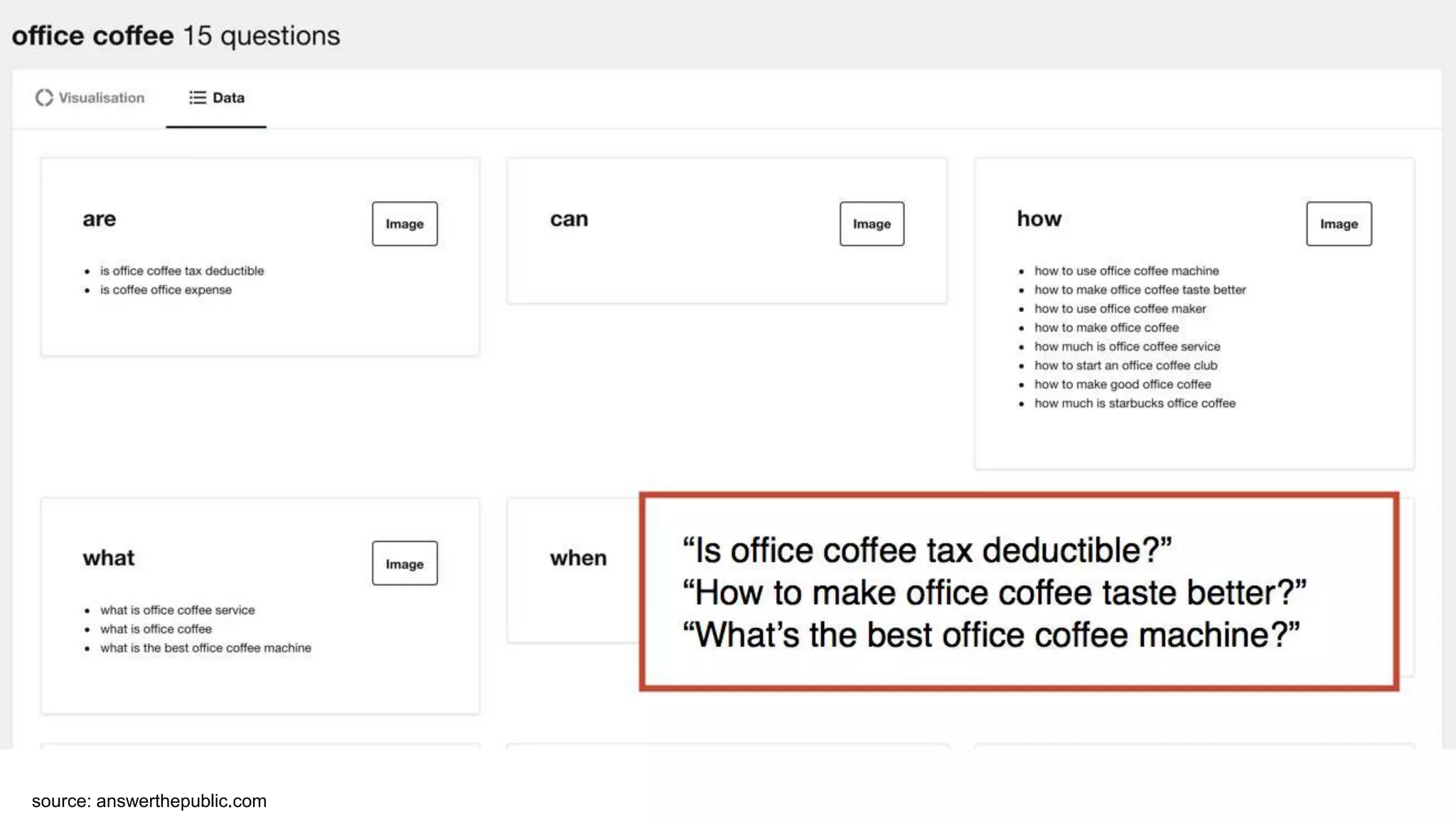
Task: Click the Data list icon
Action: click(197, 98)
